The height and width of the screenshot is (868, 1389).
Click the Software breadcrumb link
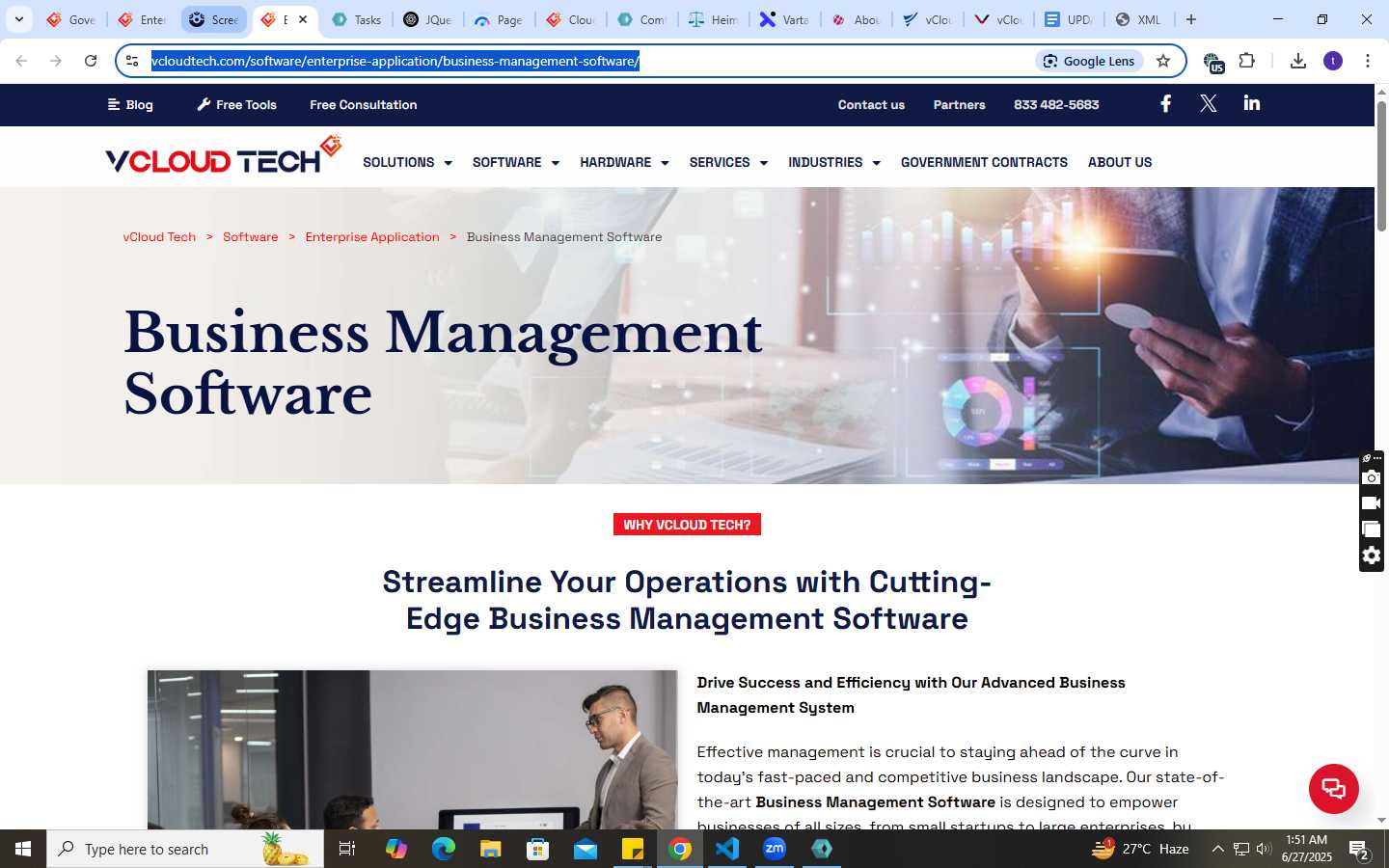[x=250, y=237]
